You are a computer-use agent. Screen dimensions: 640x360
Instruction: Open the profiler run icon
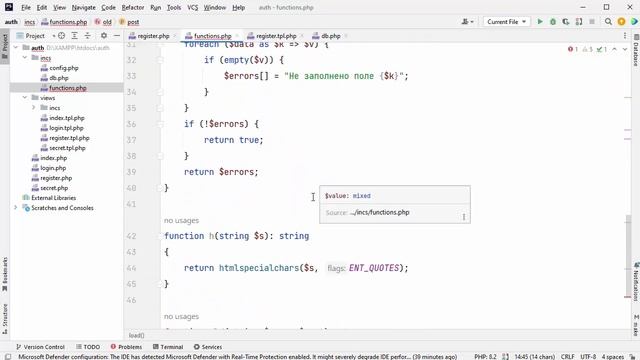(579, 22)
